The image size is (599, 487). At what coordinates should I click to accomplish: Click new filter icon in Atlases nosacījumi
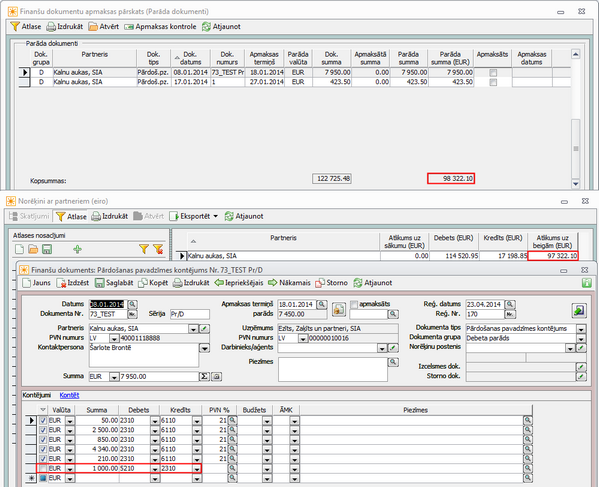[19, 249]
